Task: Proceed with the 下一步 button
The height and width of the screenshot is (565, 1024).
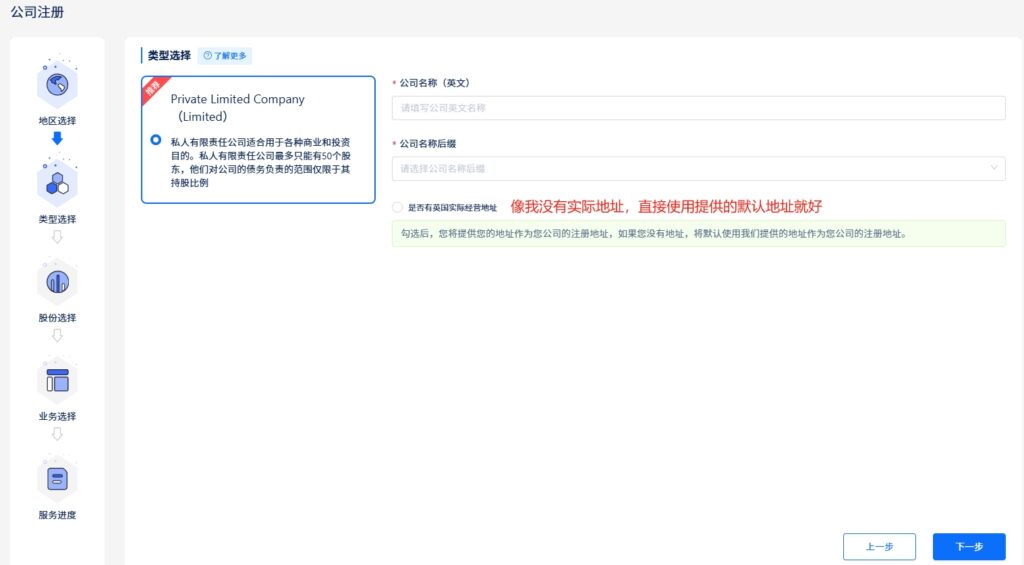Action: pos(969,547)
